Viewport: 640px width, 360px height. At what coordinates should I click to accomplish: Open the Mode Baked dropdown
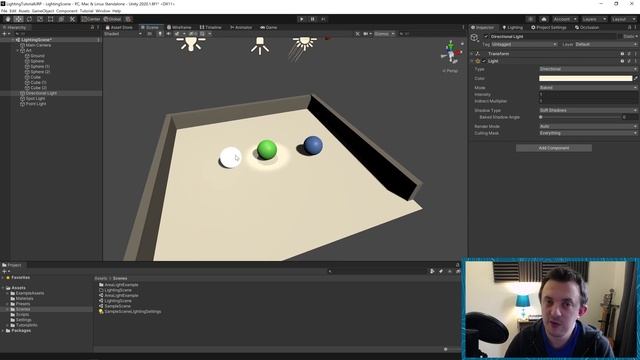point(588,88)
